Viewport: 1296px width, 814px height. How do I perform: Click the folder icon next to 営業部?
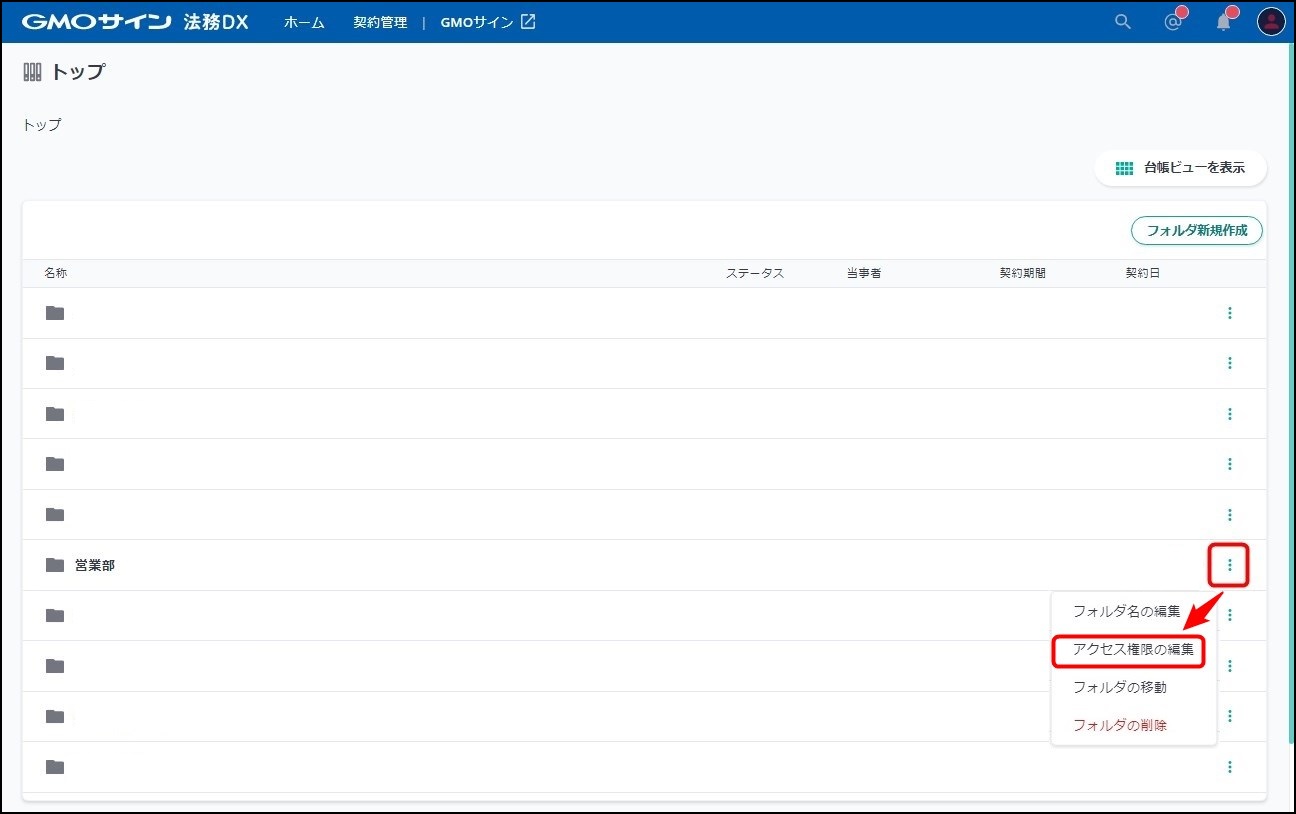(x=55, y=565)
